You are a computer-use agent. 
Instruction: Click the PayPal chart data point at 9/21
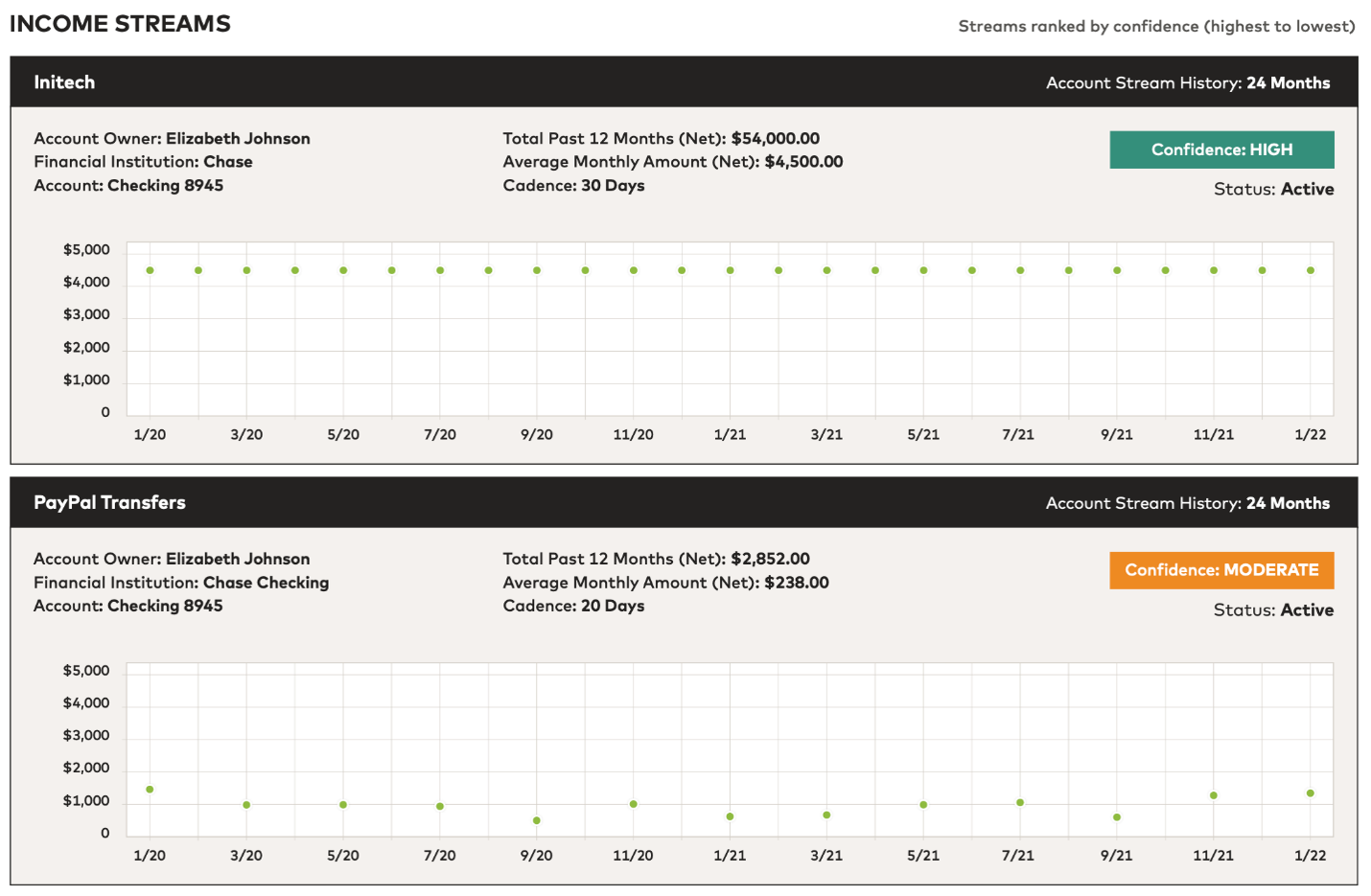click(x=1117, y=817)
